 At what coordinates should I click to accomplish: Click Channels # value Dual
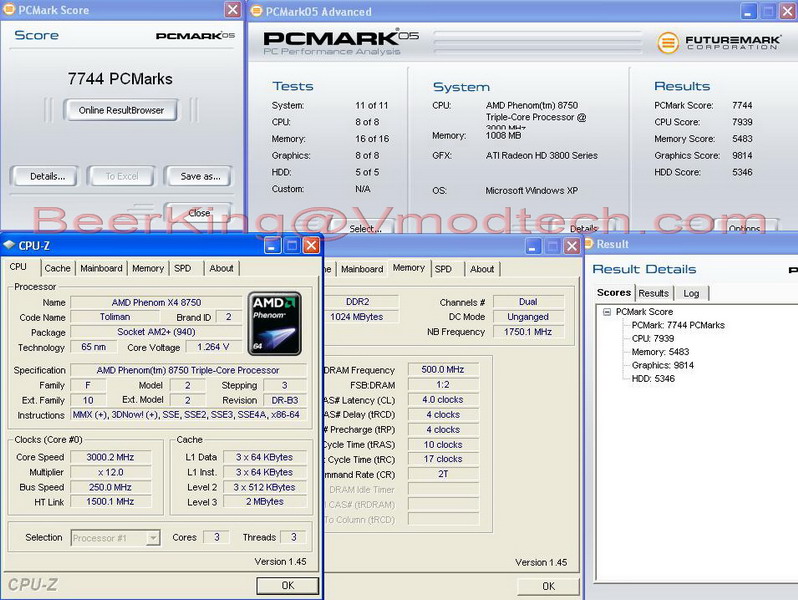[528, 302]
